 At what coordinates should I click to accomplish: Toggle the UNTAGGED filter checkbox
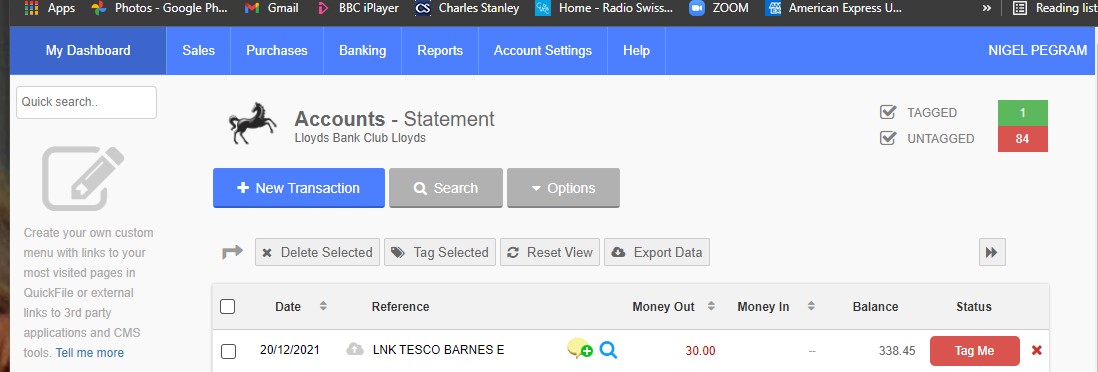[888, 138]
